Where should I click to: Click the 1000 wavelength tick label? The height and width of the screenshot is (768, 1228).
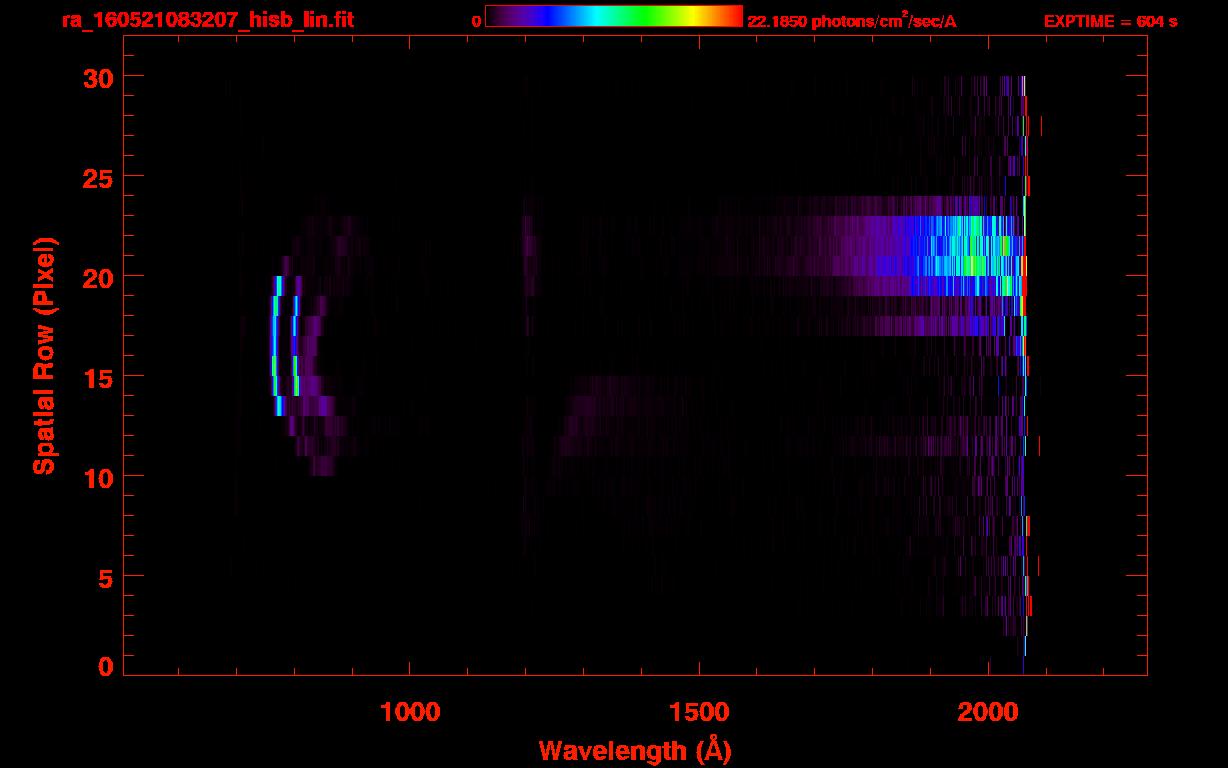(410, 712)
